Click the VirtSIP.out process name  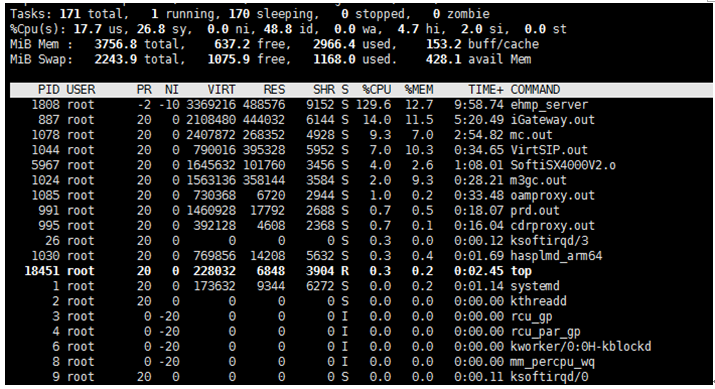(549, 150)
